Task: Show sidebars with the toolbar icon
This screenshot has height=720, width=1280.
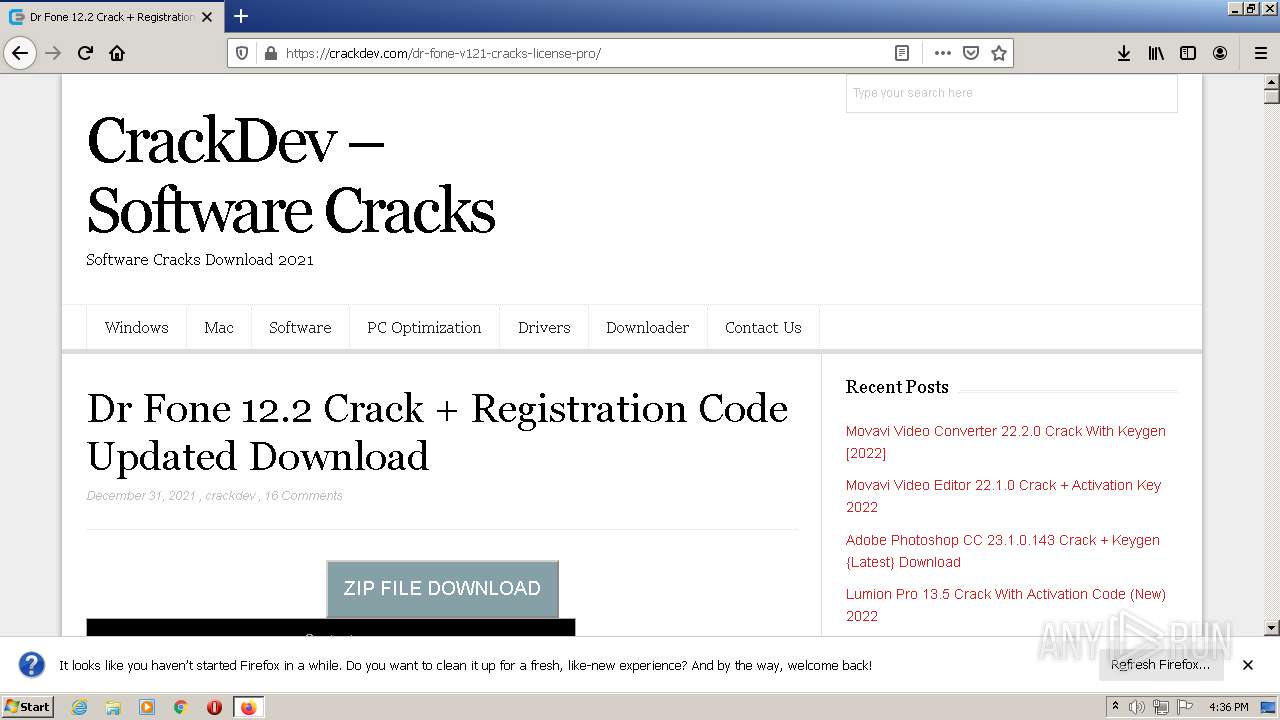Action: (1188, 53)
